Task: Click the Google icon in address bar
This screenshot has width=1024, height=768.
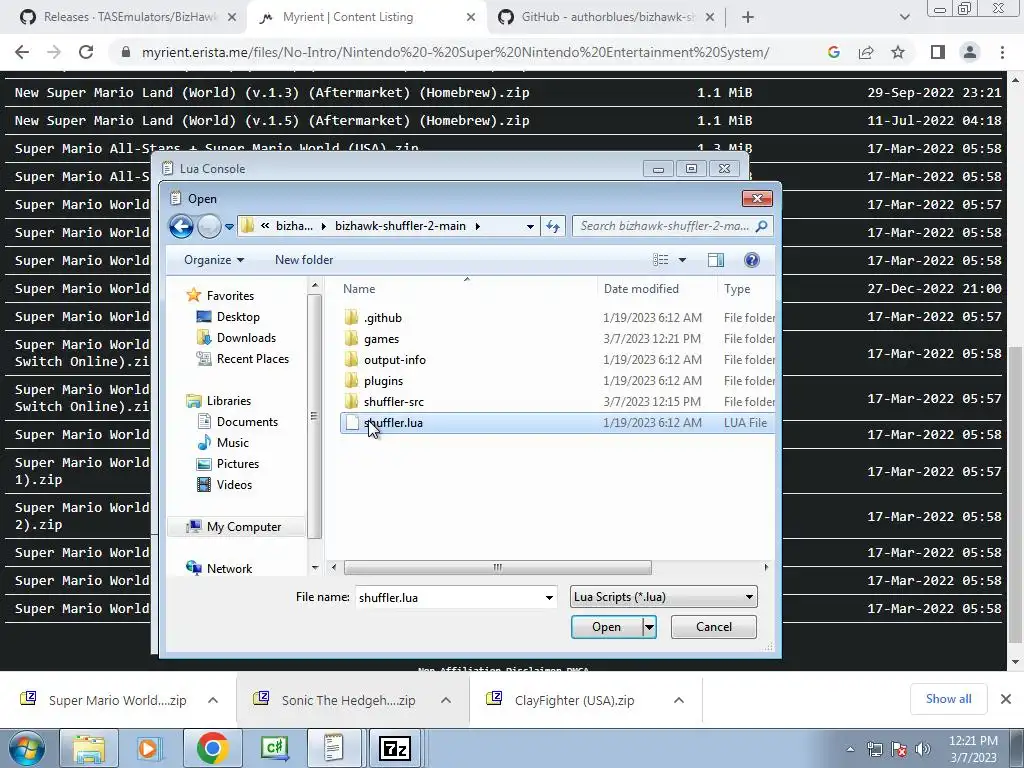Action: point(833,52)
